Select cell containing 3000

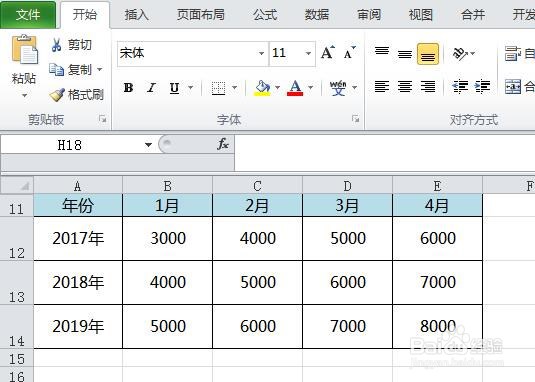[168, 238]
